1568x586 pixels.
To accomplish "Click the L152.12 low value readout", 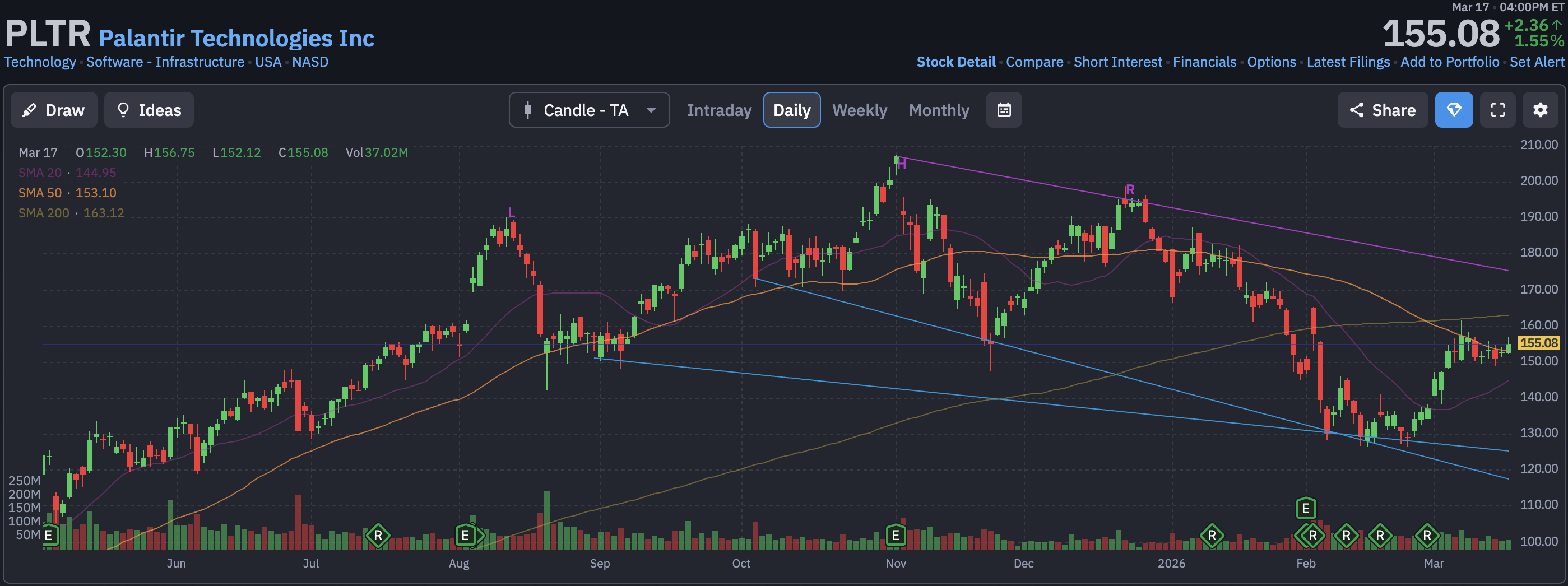I will tap(237, 153).
